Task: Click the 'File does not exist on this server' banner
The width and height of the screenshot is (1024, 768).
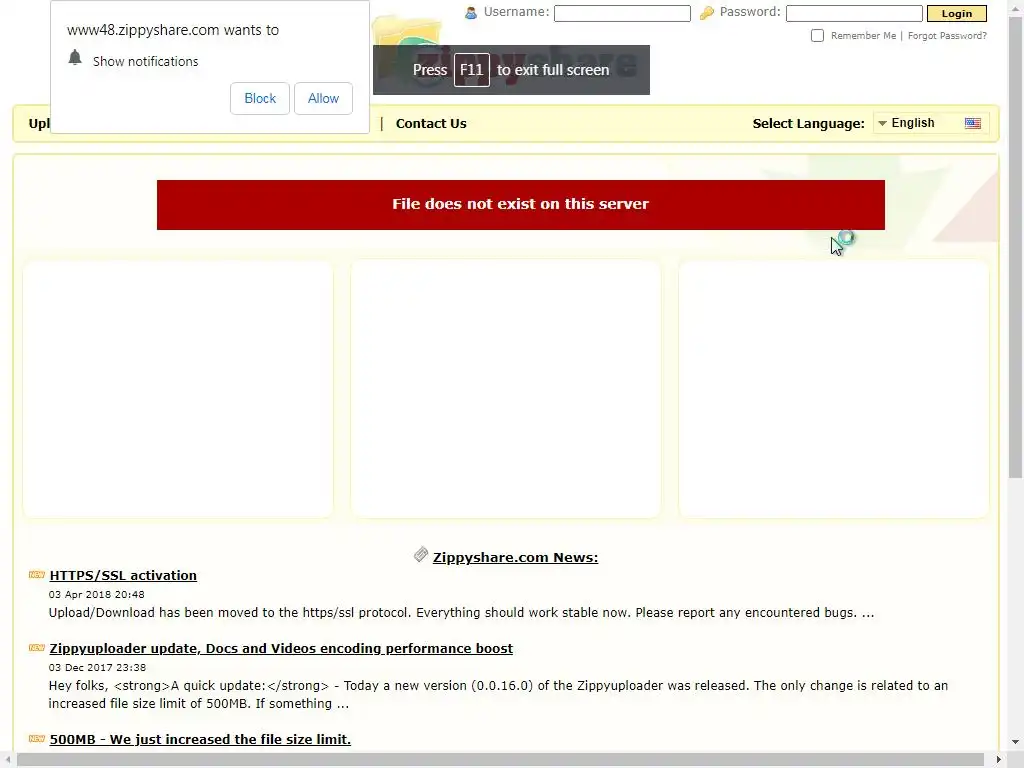Action: tap(520, 204)
